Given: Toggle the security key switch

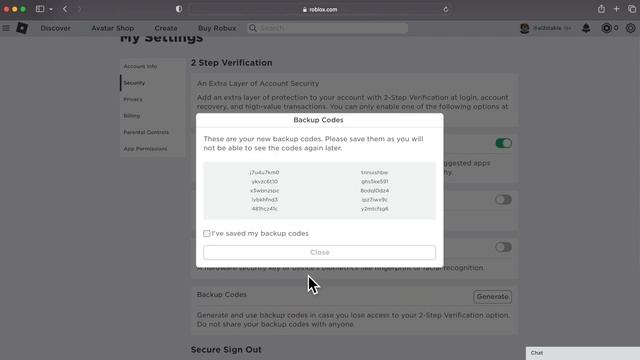Looking at the screenshot, I should 503,247.
